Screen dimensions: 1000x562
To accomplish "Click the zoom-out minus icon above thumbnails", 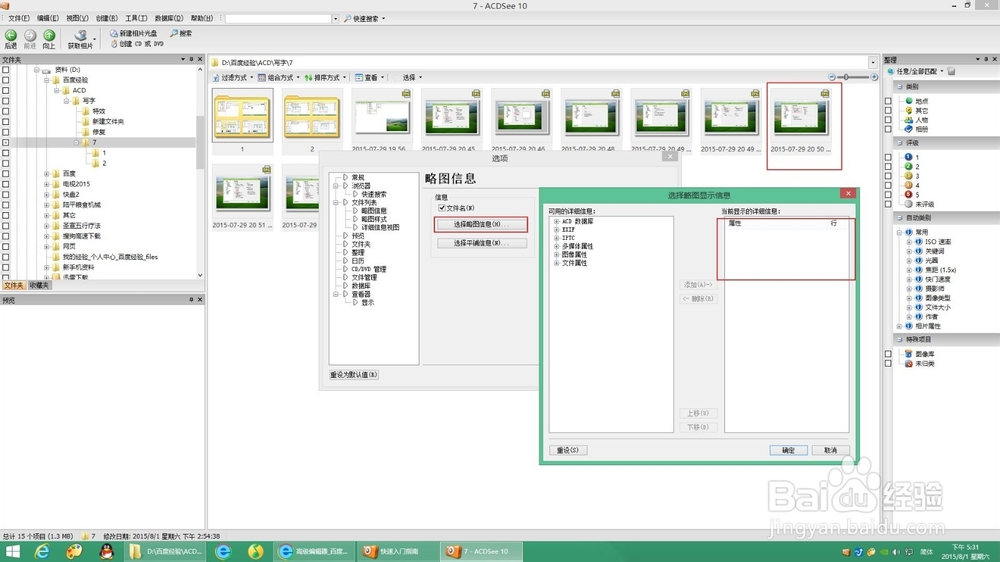I will click(x=832, y=77).
